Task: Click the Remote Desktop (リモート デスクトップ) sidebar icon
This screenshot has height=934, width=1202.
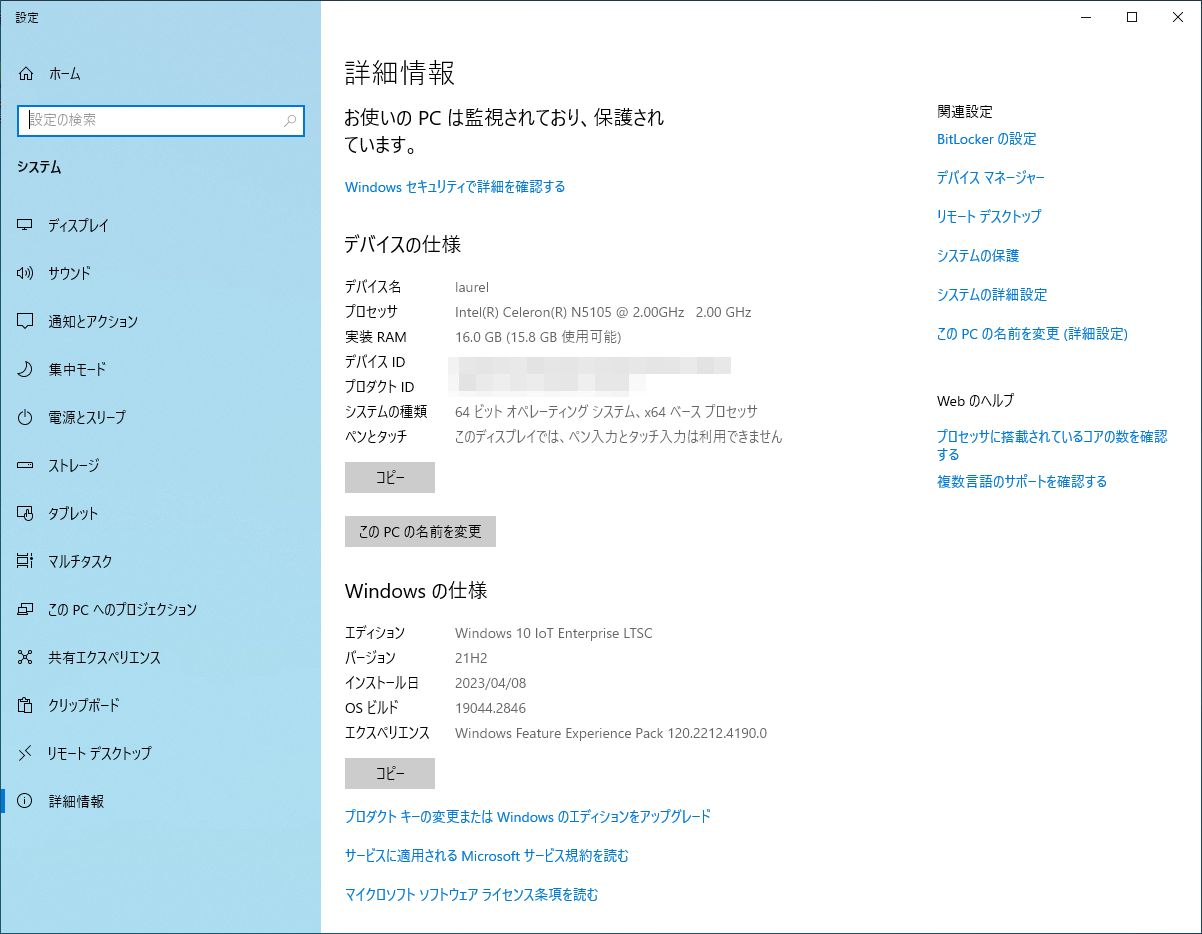Action: click(26, 754)
